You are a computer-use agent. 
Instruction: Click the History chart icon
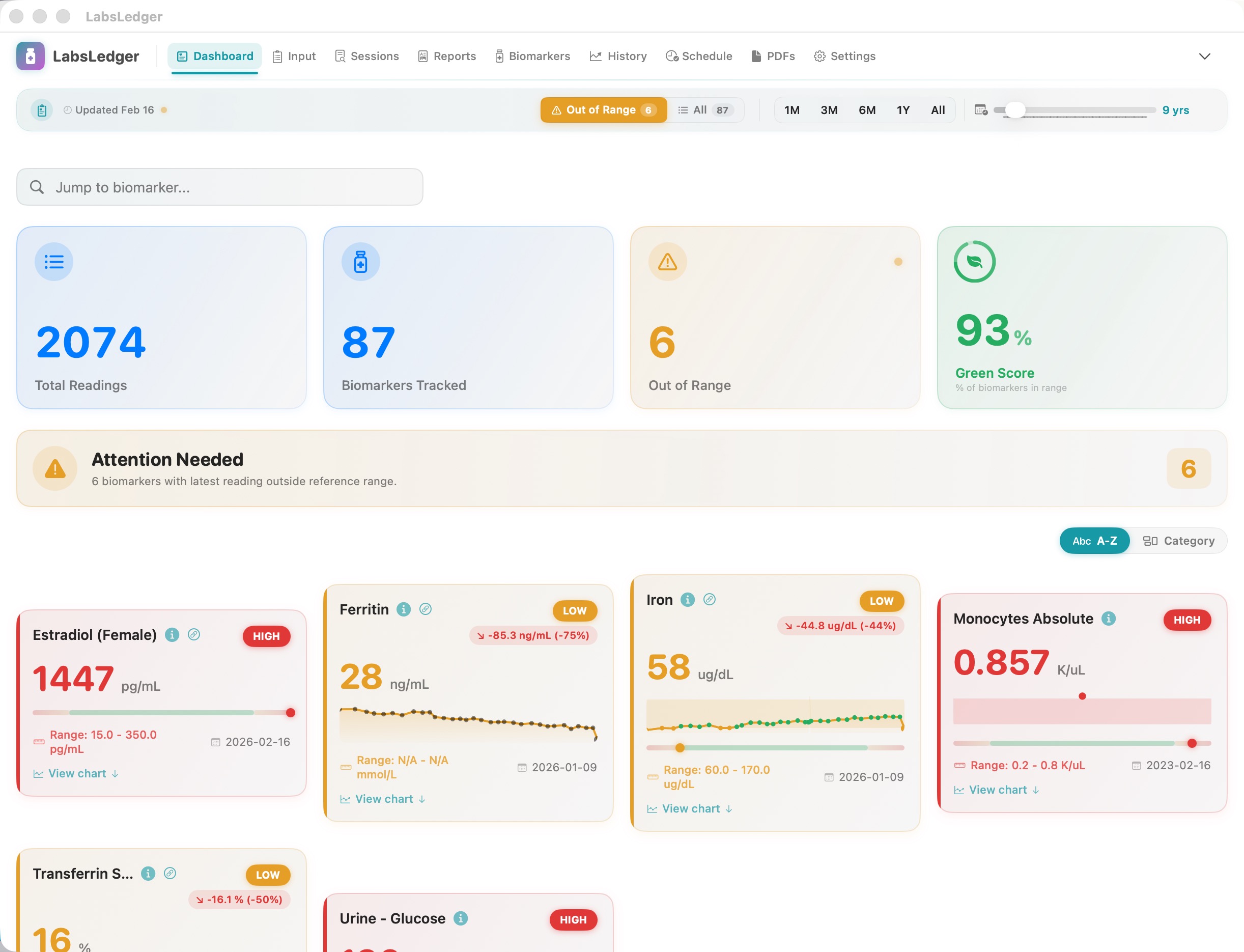pos(596,56)
